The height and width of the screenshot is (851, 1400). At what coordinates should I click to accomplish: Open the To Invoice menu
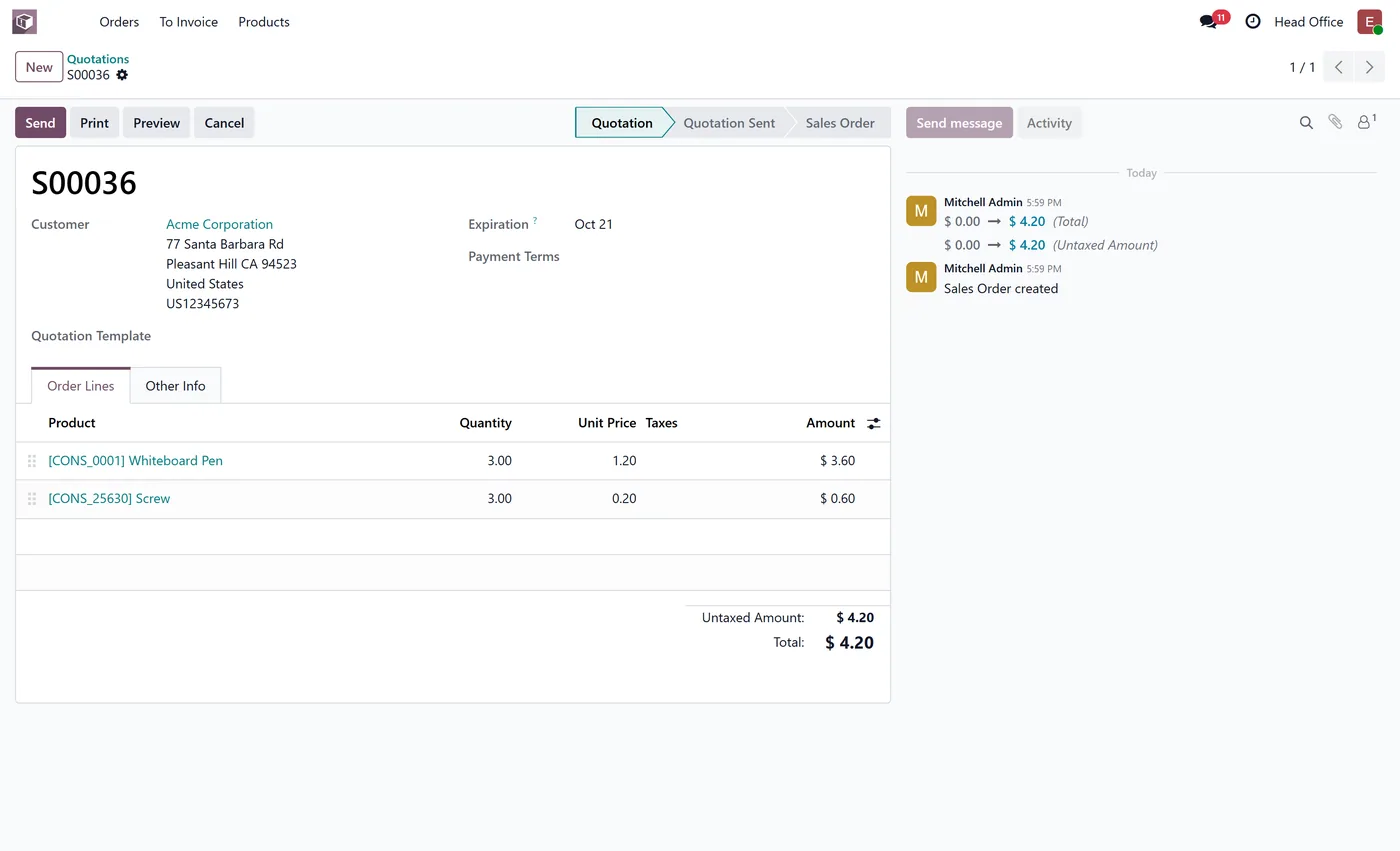coord(189,21)
